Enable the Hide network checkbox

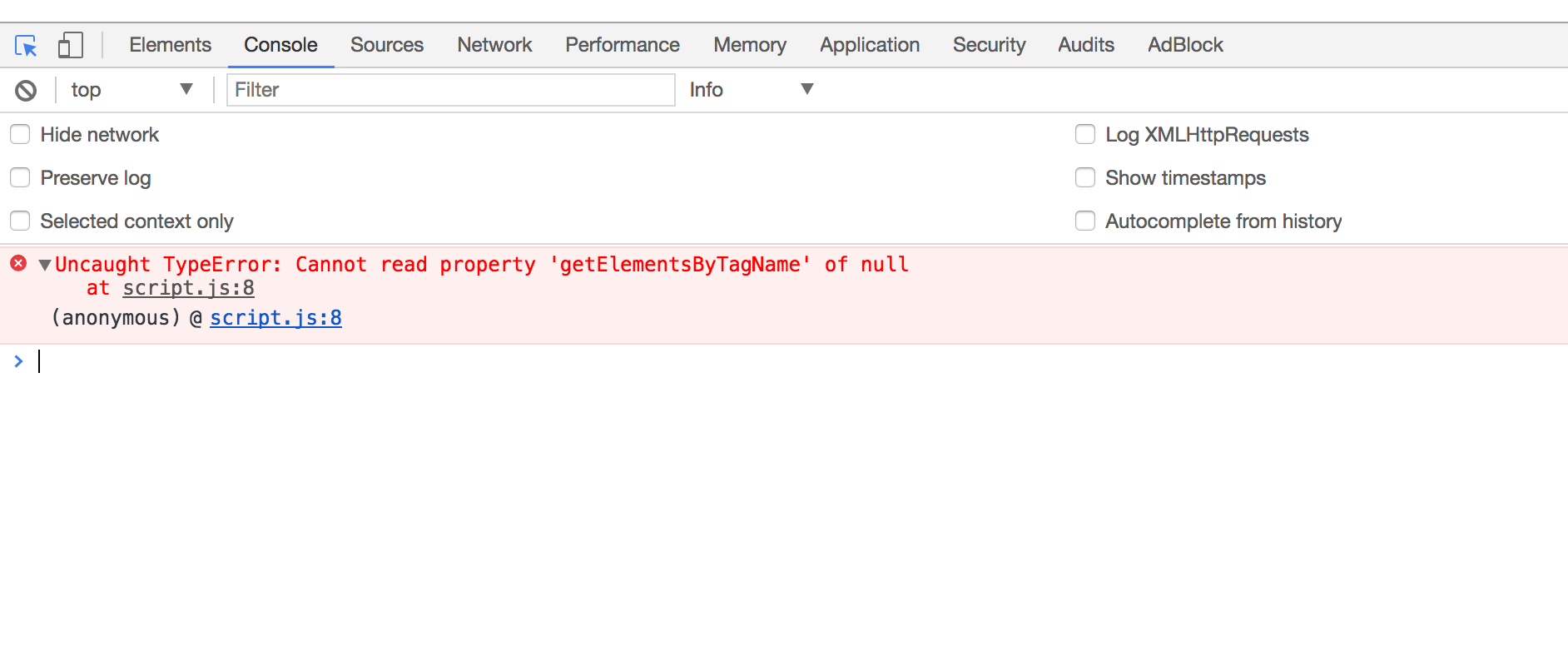[x=20, y=135]
